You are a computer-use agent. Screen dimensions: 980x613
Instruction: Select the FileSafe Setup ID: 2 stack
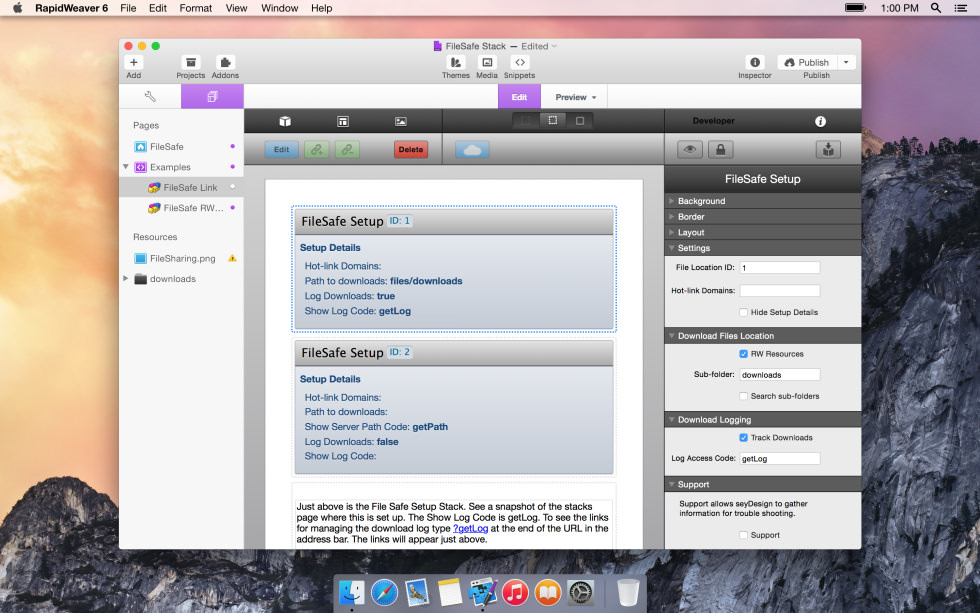tap(454, 408)
